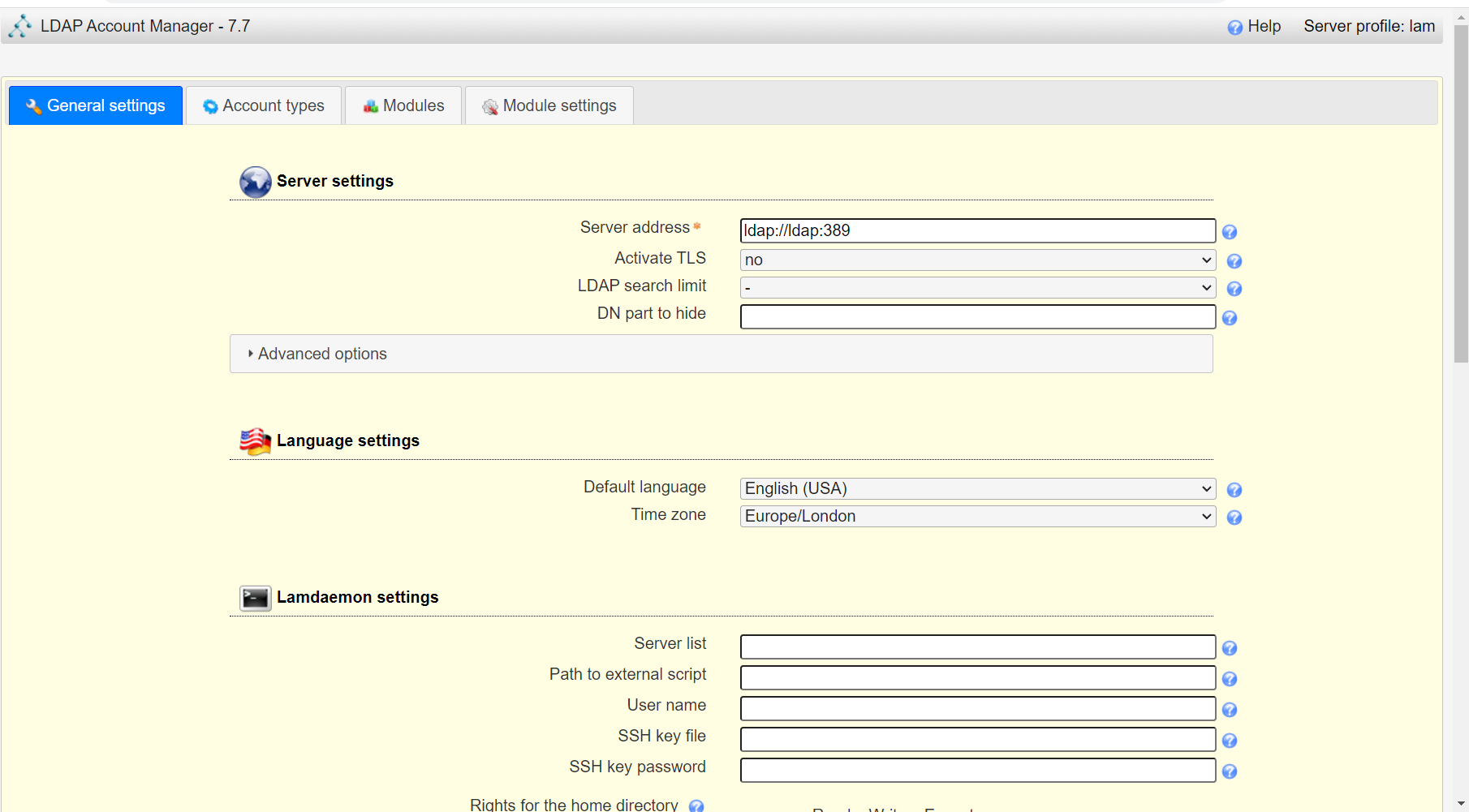Open help for Rights for the home directory
Screen dimensions: 1469x812
coord(696,806)
